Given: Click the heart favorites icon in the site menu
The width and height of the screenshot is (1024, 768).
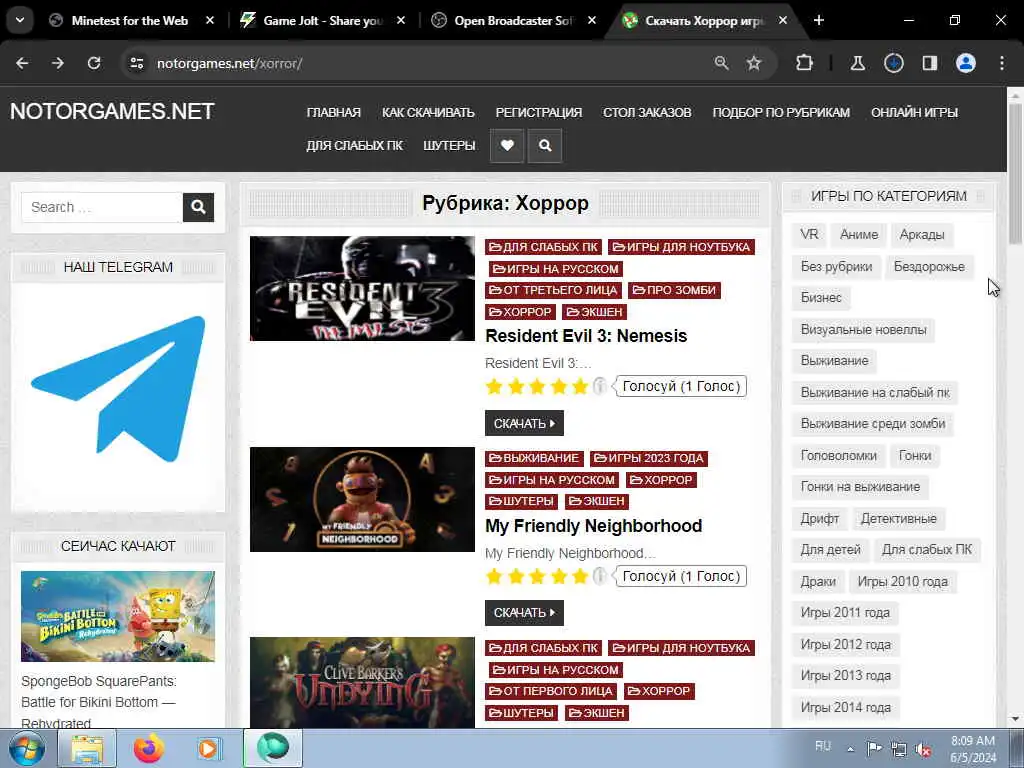Looking at the screenshot, I should [x=507, y=146].
